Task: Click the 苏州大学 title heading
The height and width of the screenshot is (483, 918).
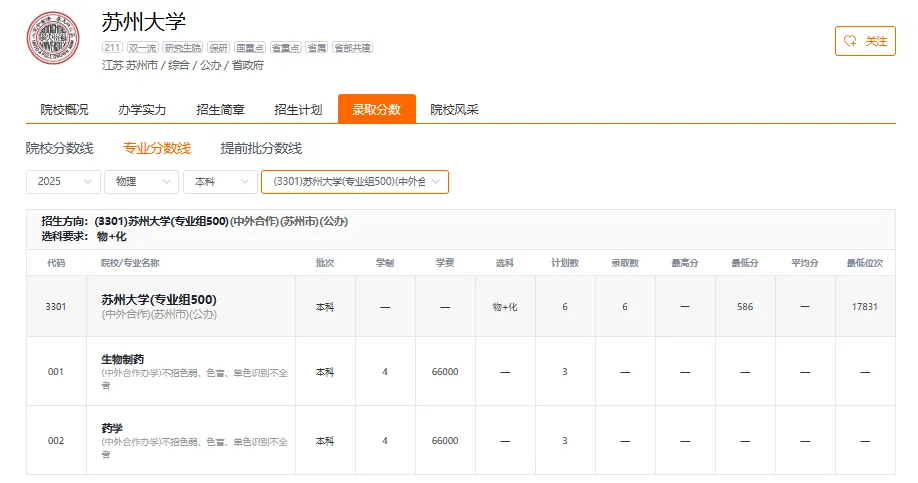Action: 144,22
